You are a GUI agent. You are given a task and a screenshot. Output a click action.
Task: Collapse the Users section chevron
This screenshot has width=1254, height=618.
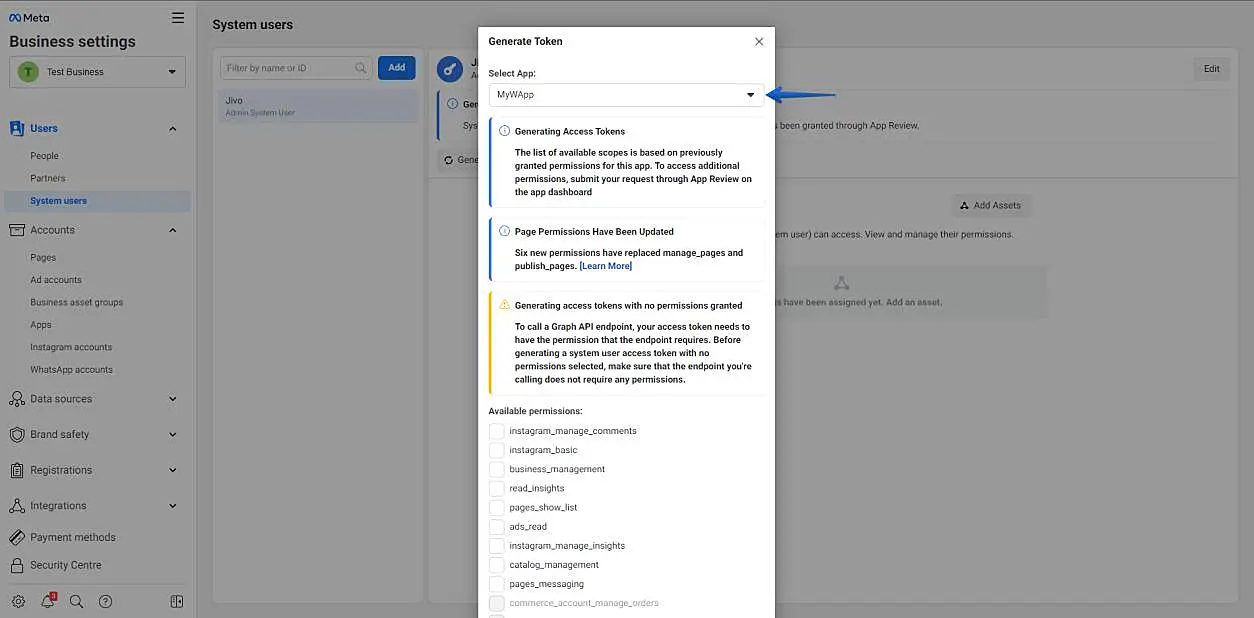tap(172, 128)
